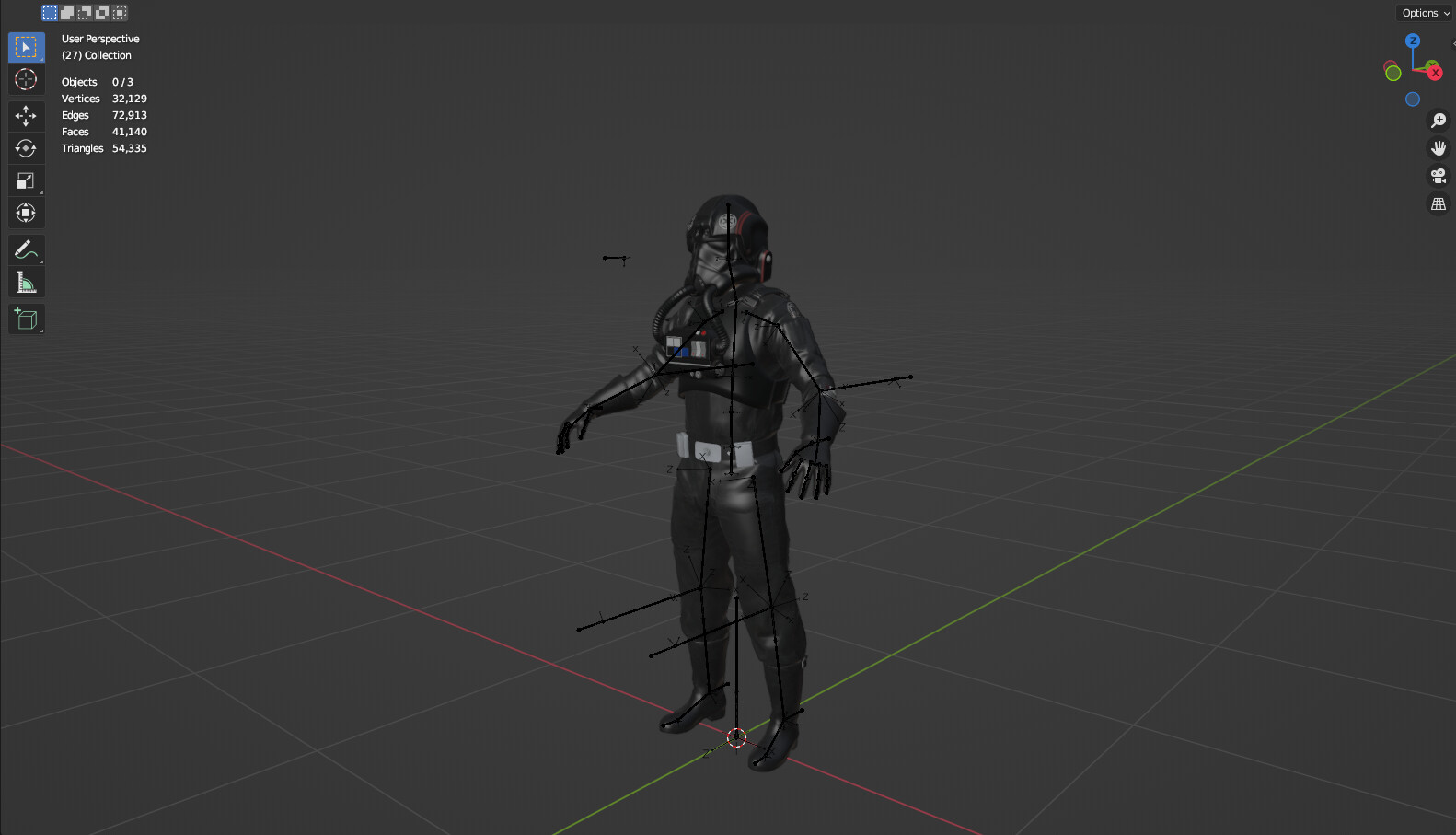Click the Zoom view magnifier button
This screenshot has width=1456, height=835.
click(1439, 121)
